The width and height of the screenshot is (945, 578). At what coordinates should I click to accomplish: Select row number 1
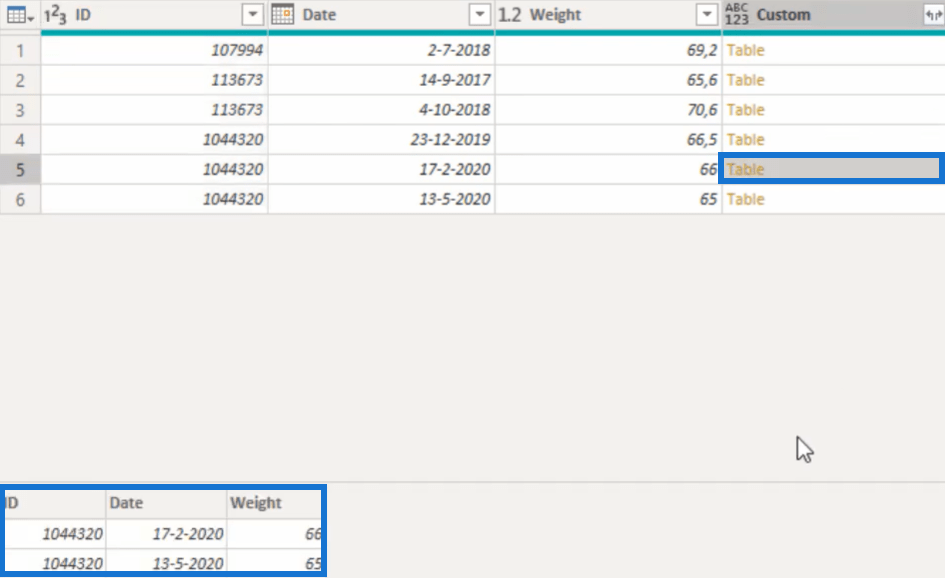(20, 50)
